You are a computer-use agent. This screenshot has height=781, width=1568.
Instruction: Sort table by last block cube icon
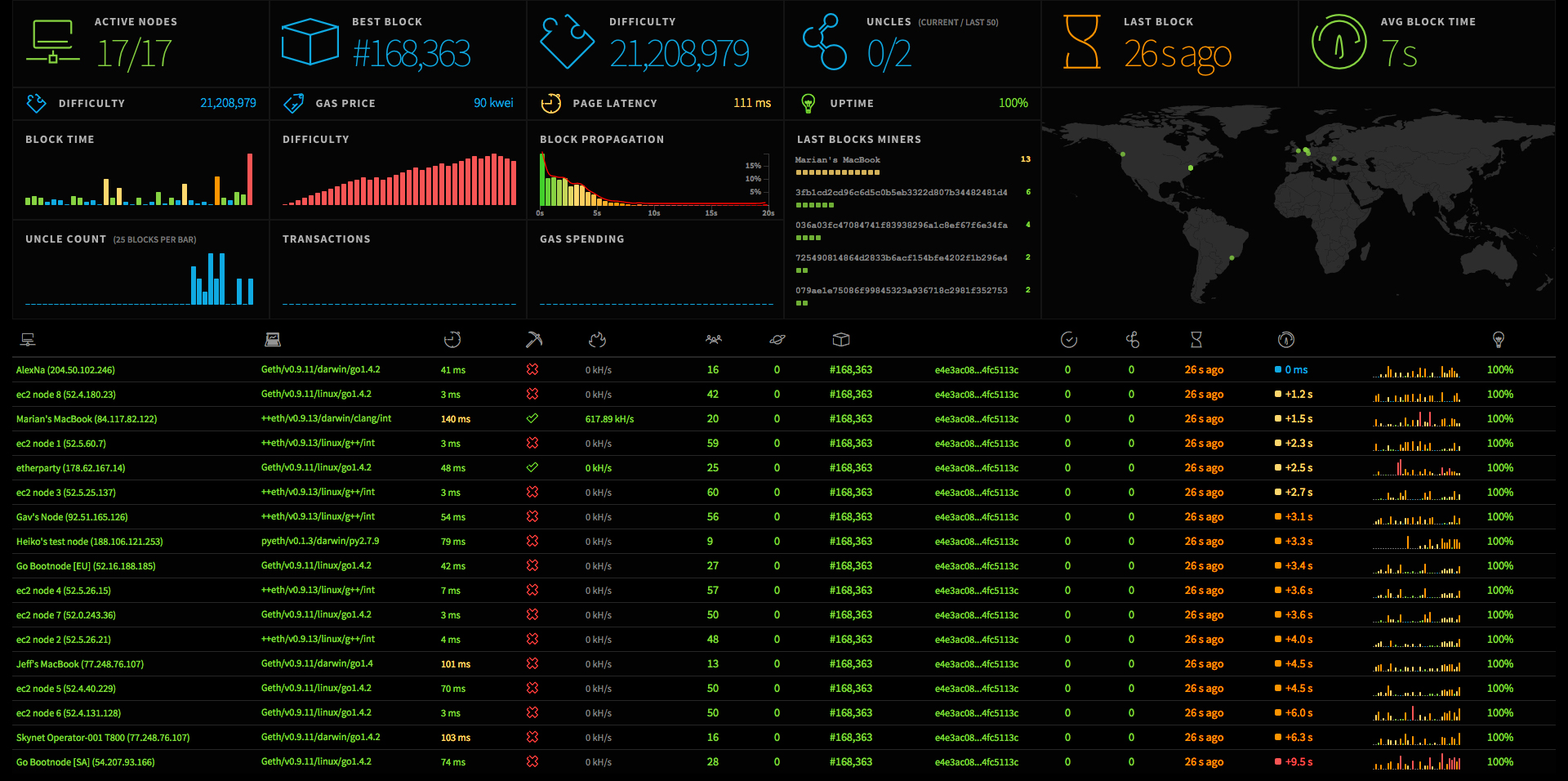[x=841, y=339]
